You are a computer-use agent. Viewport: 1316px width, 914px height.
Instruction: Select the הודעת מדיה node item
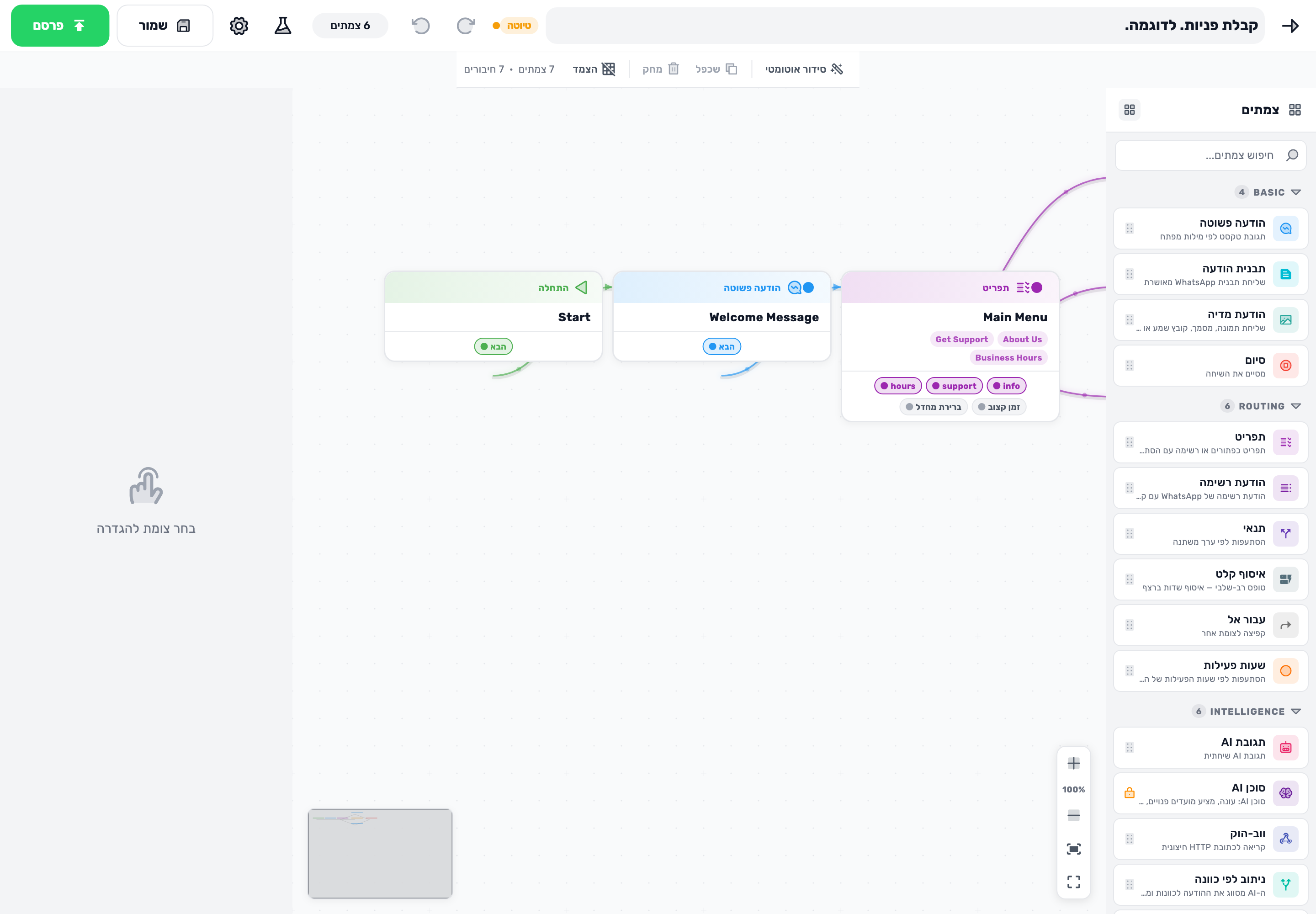pyautogui.click(x=1210, y=320)
